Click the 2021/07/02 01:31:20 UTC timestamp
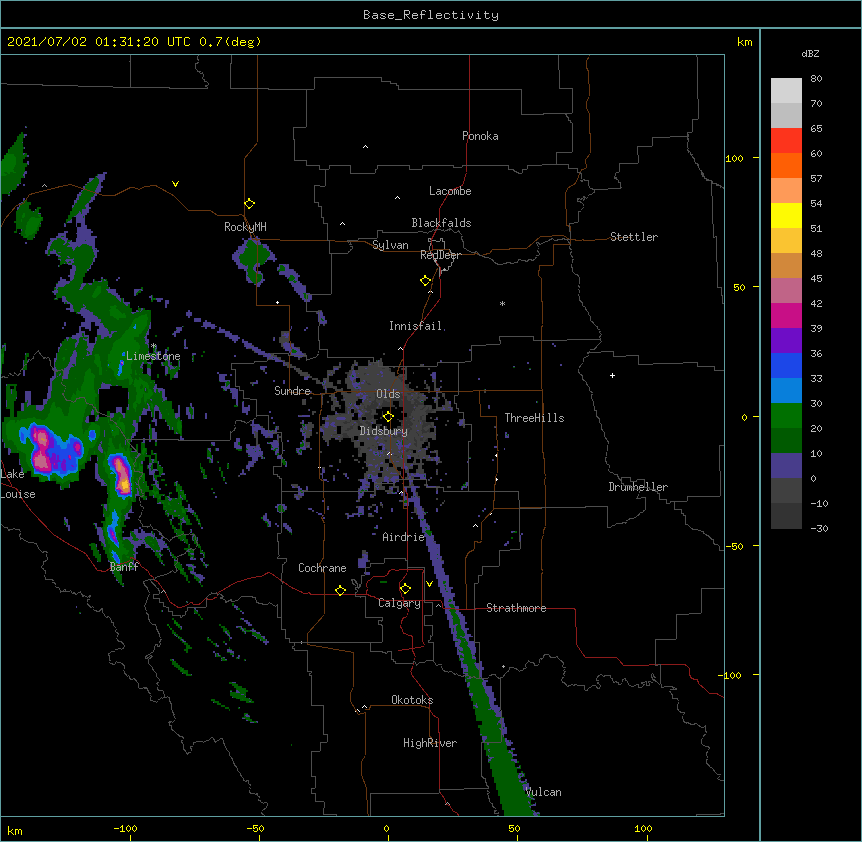 coord(99,42)
